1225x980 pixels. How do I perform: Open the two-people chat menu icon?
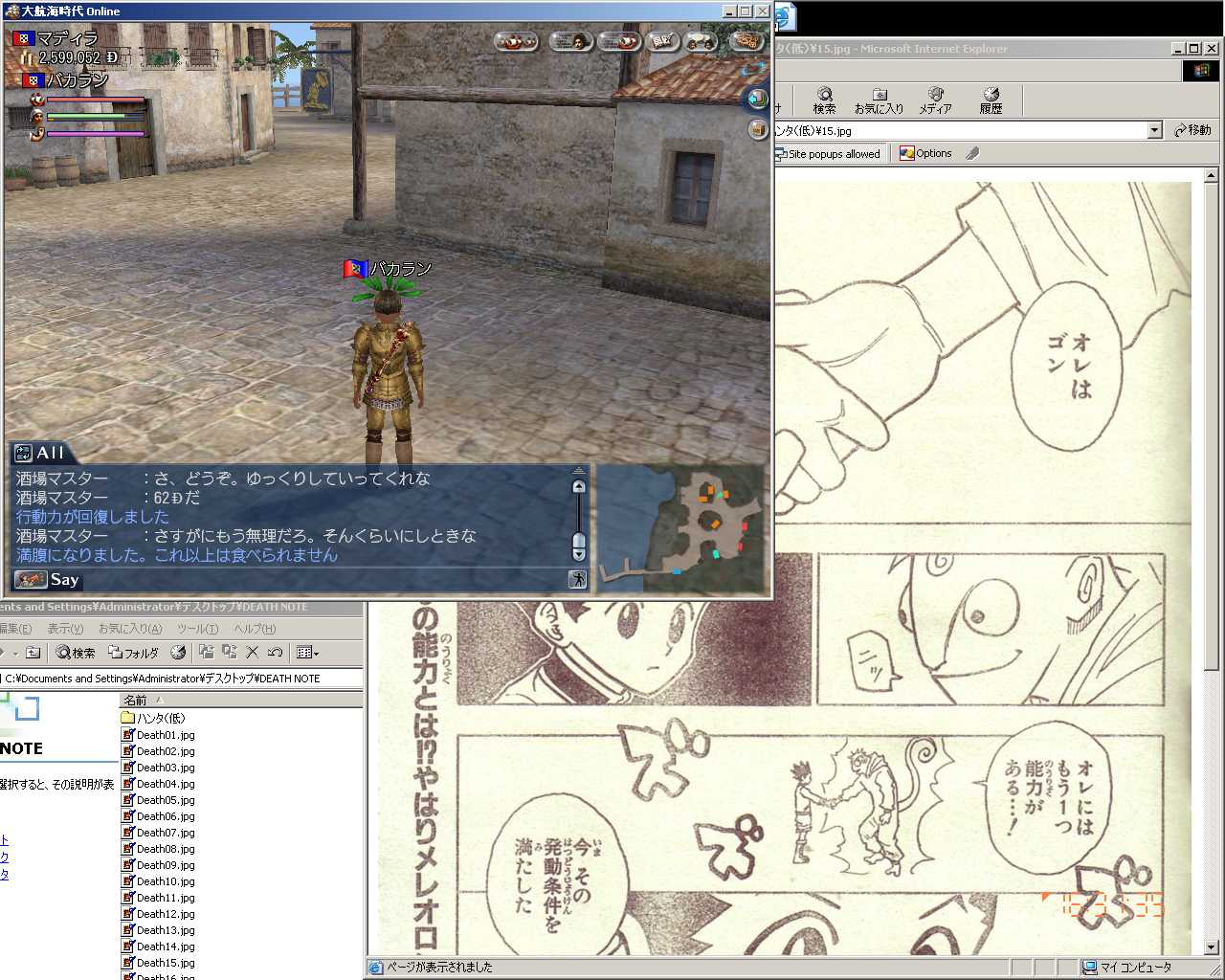tap(702, 41)
